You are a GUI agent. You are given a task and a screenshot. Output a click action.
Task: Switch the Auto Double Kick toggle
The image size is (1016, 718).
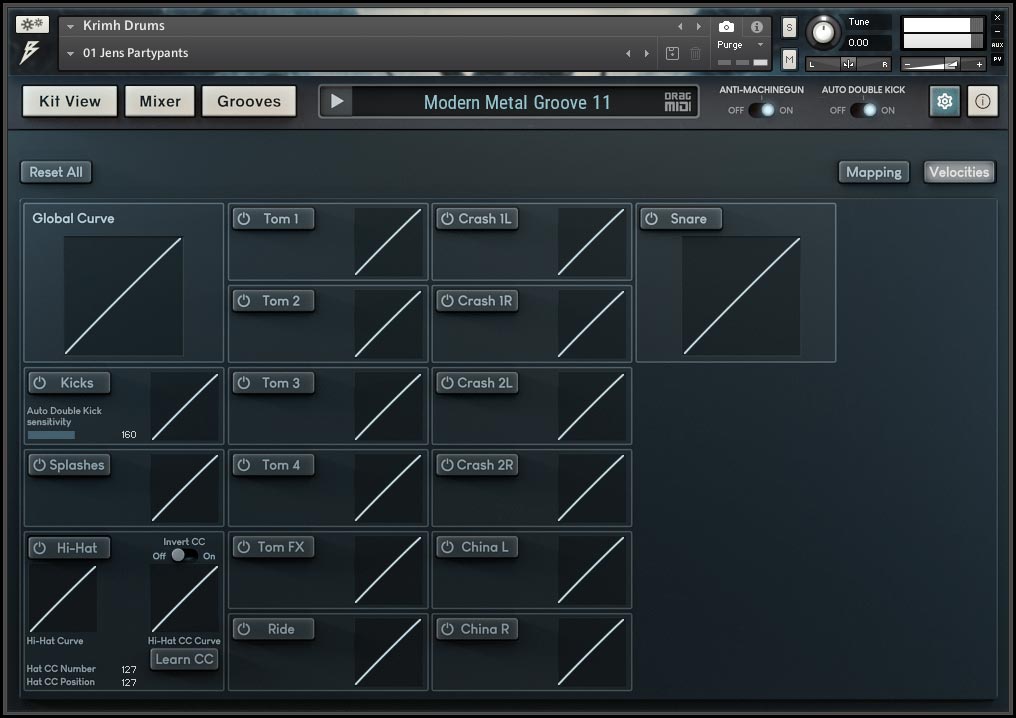[863, 110]
